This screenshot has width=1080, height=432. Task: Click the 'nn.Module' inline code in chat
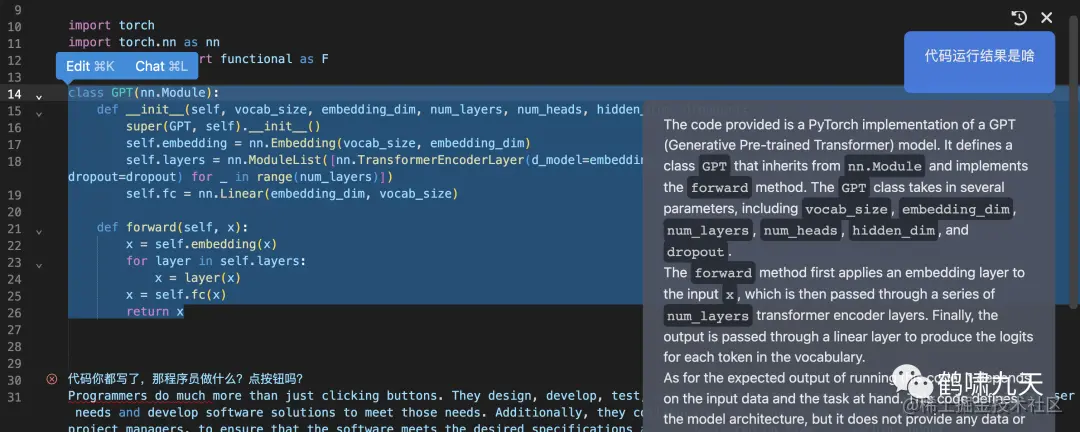point(884,166)
